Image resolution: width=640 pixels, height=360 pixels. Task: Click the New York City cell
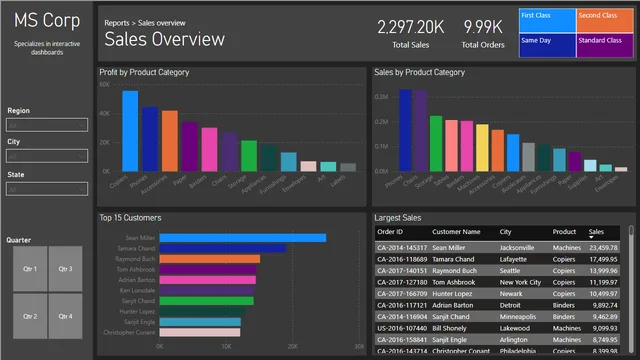[520, 282]
